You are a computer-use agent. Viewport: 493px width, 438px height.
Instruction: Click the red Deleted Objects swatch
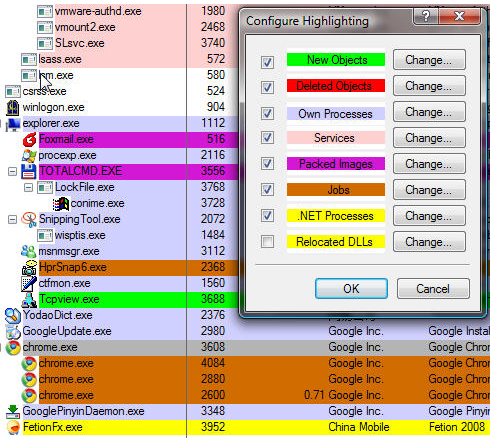(336, 86)
